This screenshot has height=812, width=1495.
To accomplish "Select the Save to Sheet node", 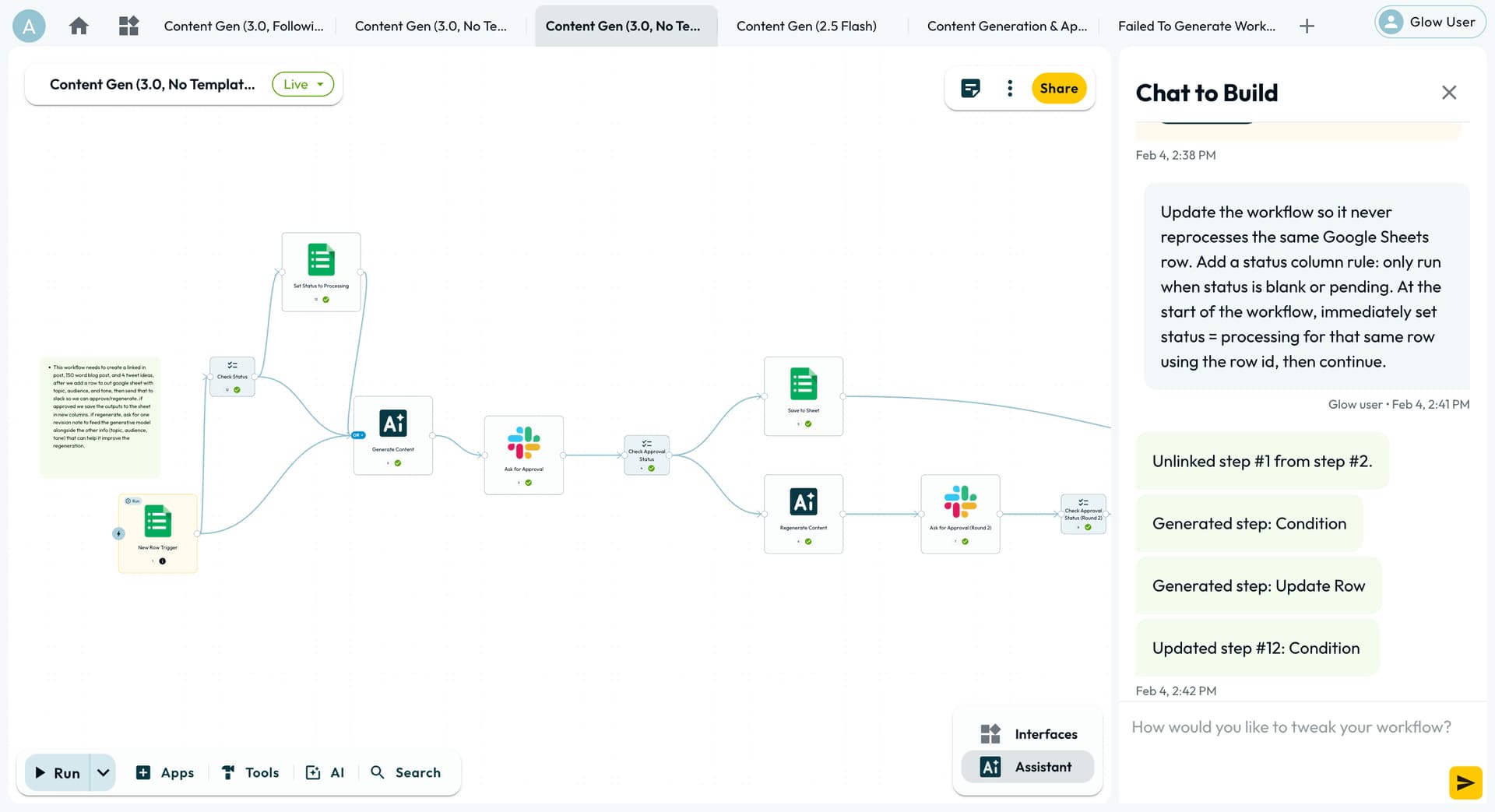I will tap(804, 395).
